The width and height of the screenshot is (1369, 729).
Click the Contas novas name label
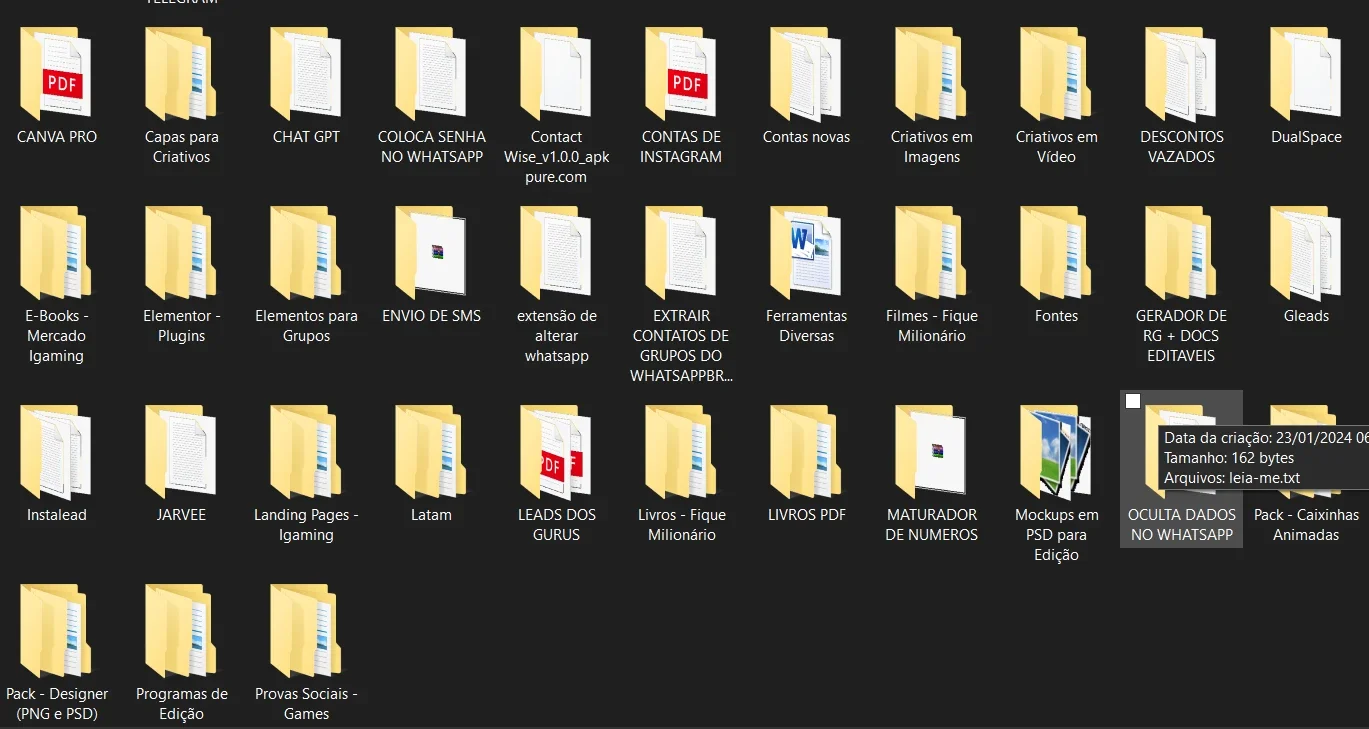(x=806, y=137)
